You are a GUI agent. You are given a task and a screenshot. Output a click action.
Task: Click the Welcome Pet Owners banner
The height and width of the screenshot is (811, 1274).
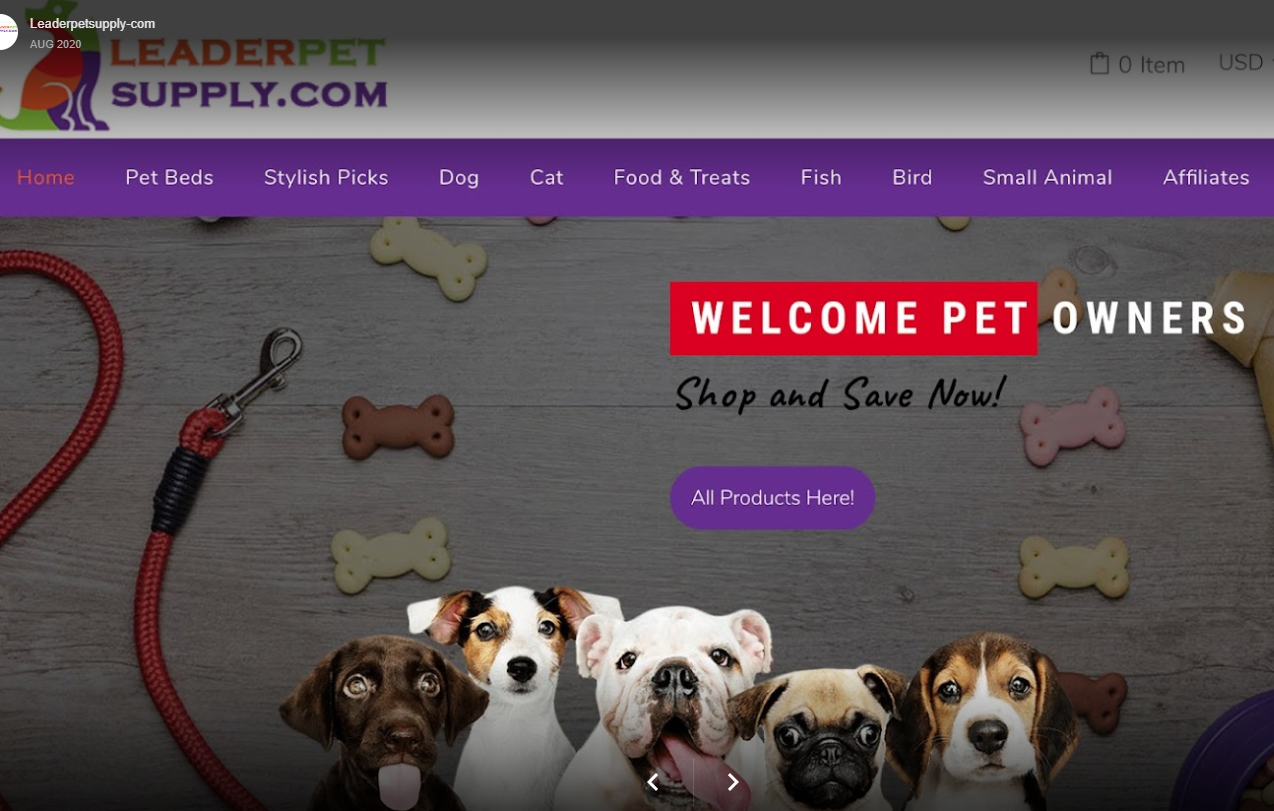(960, 318)
